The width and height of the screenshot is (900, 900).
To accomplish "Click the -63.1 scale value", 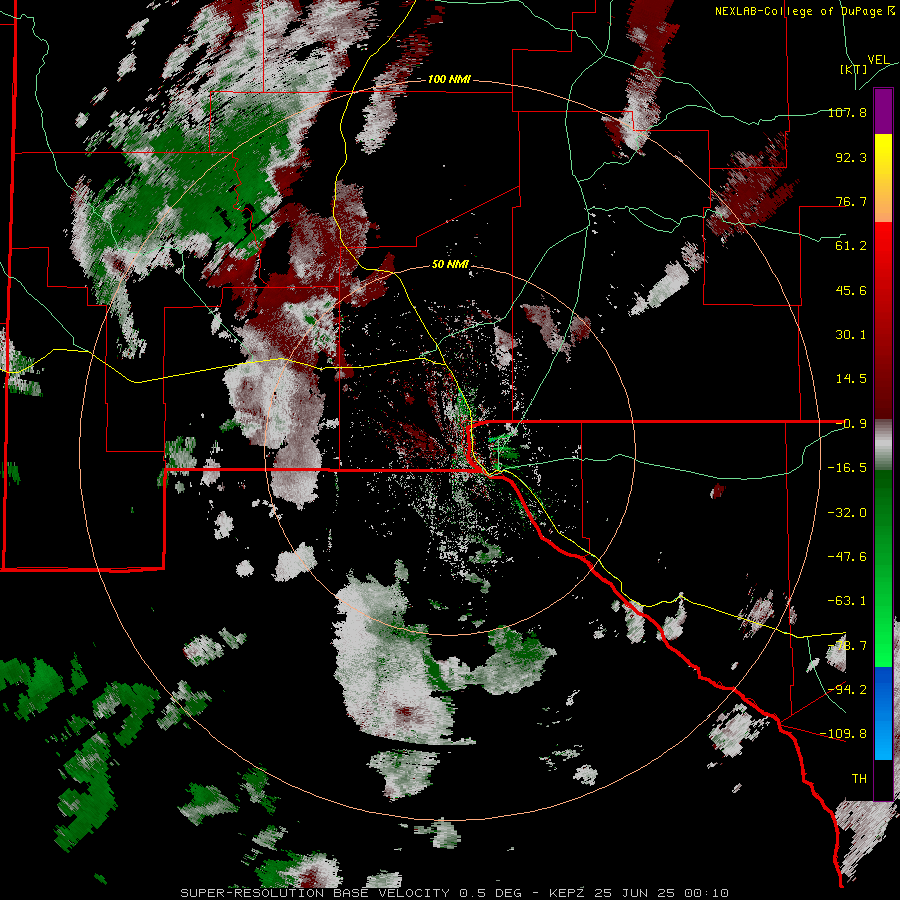I will (x=847, y=601).
